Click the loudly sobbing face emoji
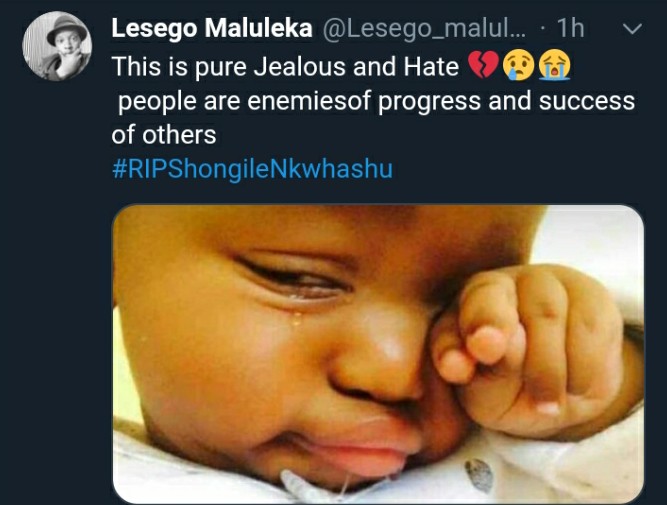 pos(554,66)
